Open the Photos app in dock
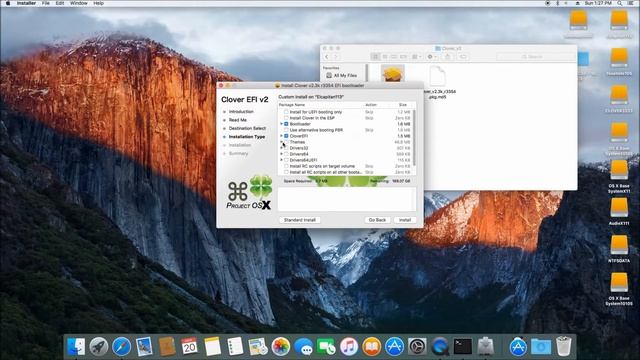The width and height of the screenshot is (640, 360). (x=281, y=347)
